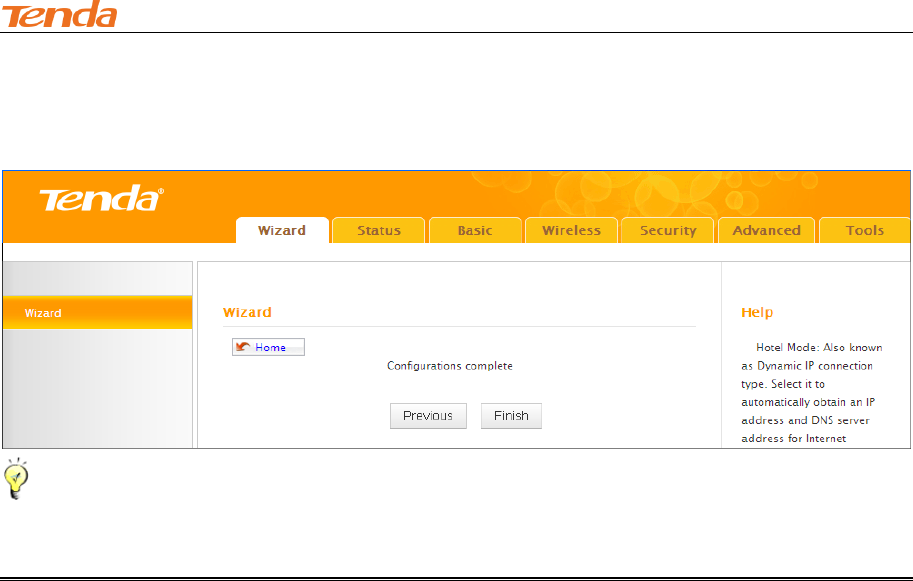Click Finish to complete the wizard
913x581 pixels.
[x=511, y=416]
